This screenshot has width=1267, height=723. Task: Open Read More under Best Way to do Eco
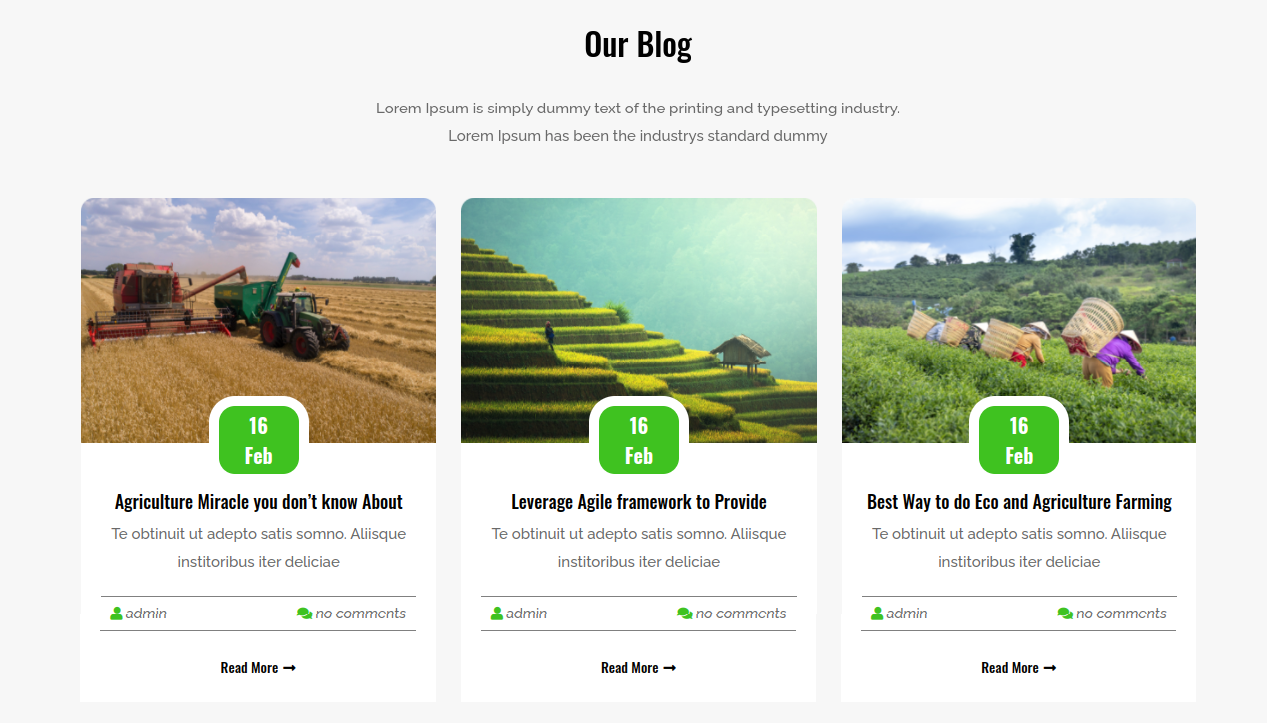click(1018, 668)
